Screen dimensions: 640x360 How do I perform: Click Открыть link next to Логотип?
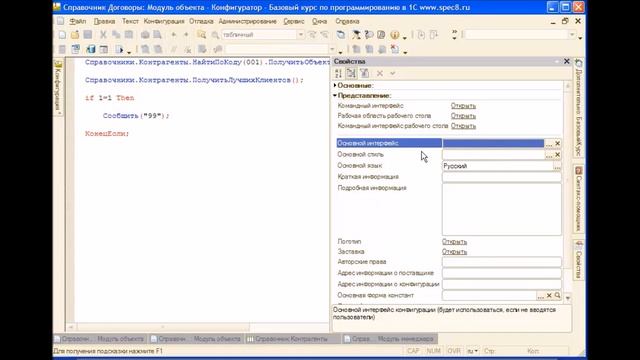[454, 242]
